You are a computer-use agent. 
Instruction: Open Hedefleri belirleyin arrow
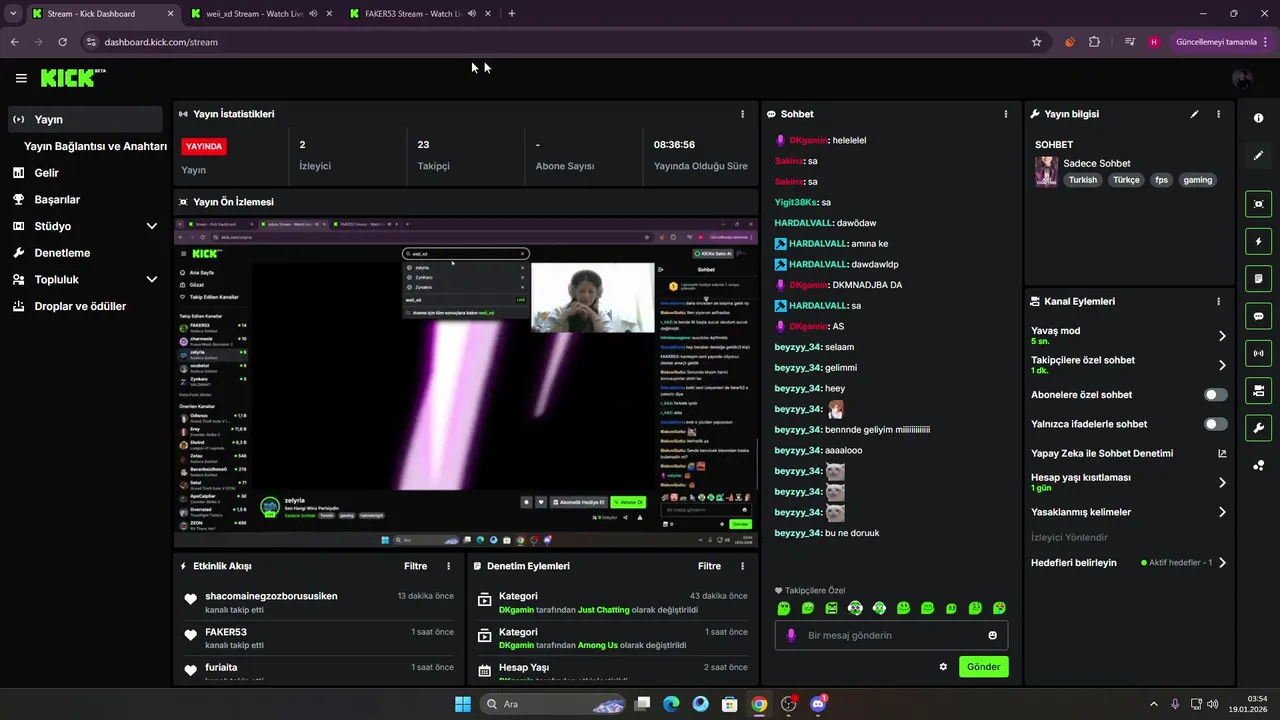pyautogui.click(x=1222, y=563)
